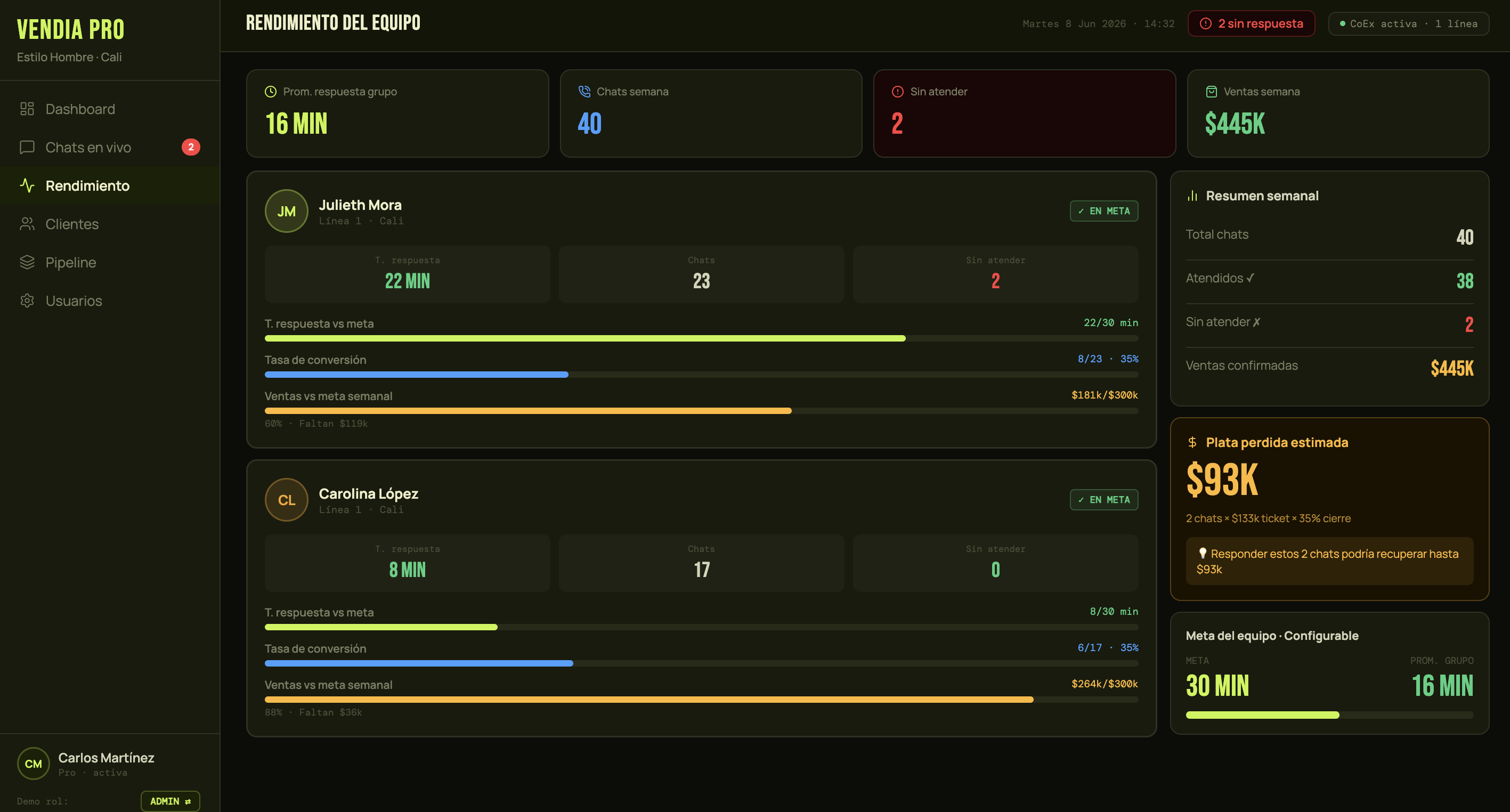The width and height of the screenshot is (1510, 812).
Task: Click the "60% · Faltan $119k" note
Action: 316,423
